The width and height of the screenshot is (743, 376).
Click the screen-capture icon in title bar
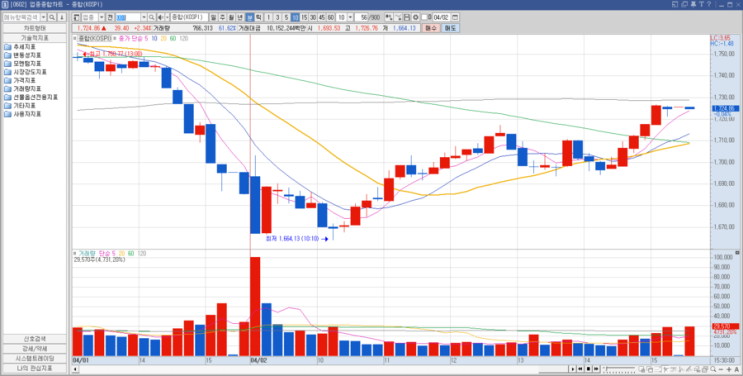click(675, 4)
